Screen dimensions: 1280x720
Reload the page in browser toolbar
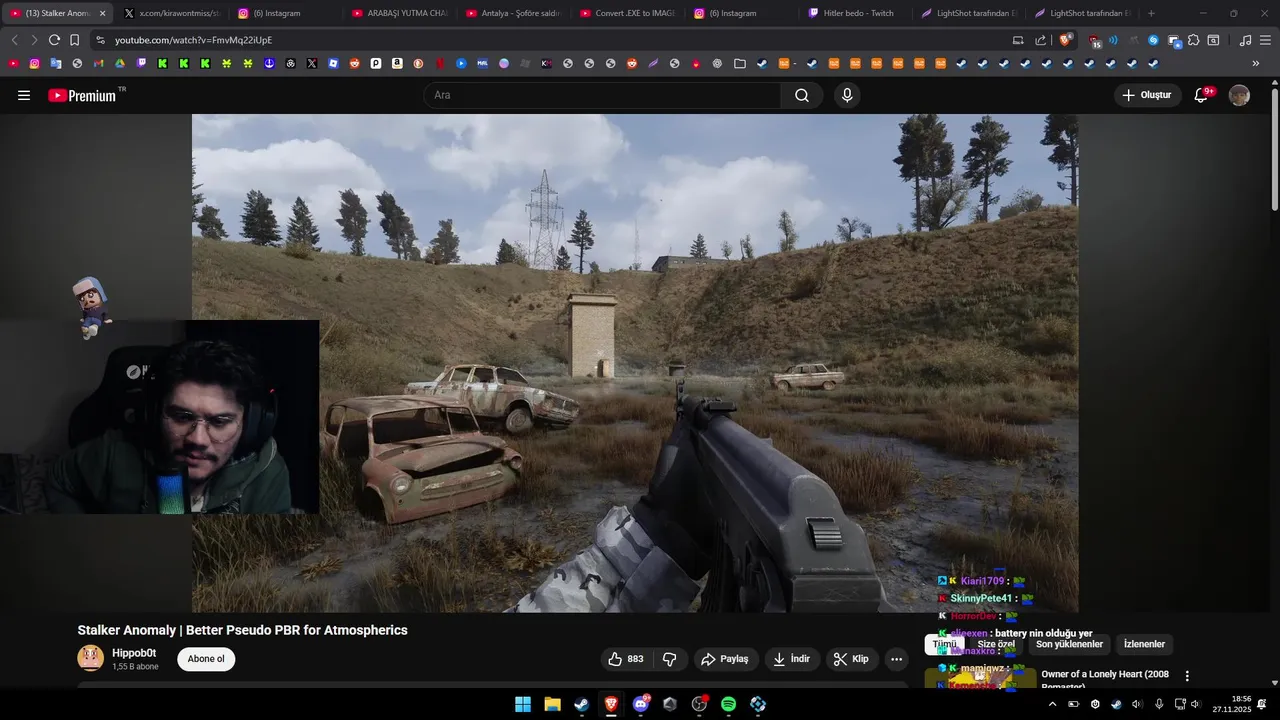click(x=54, y=40)
